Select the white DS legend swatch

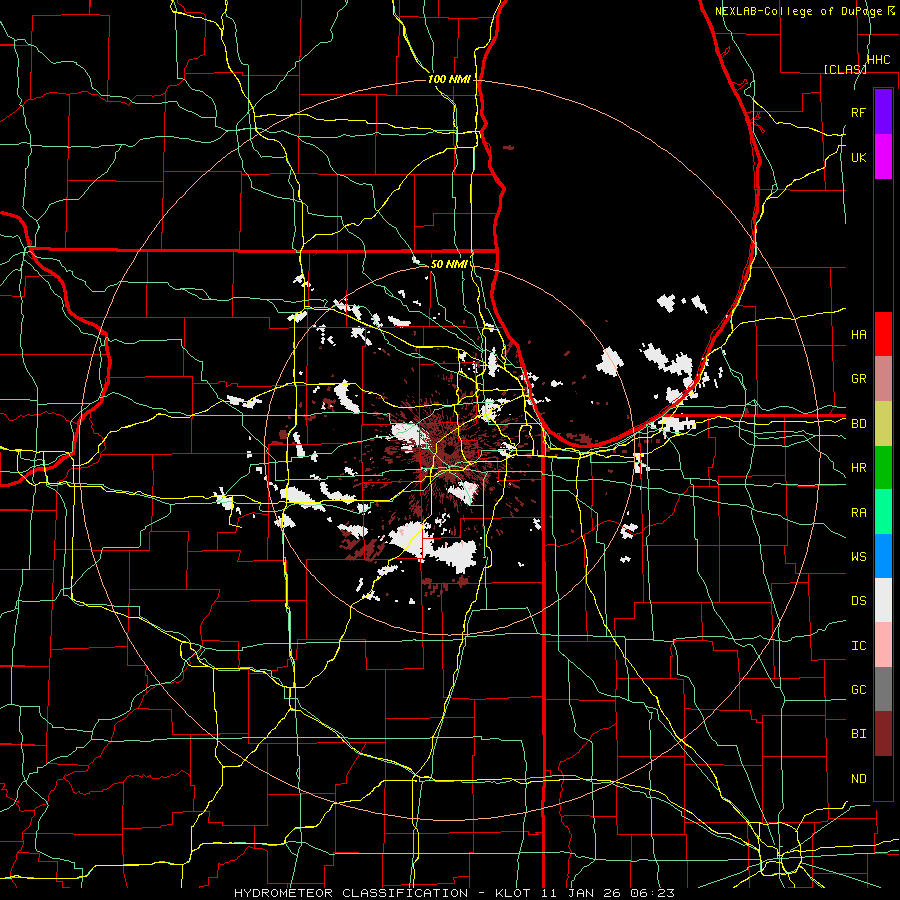point(883,600)
